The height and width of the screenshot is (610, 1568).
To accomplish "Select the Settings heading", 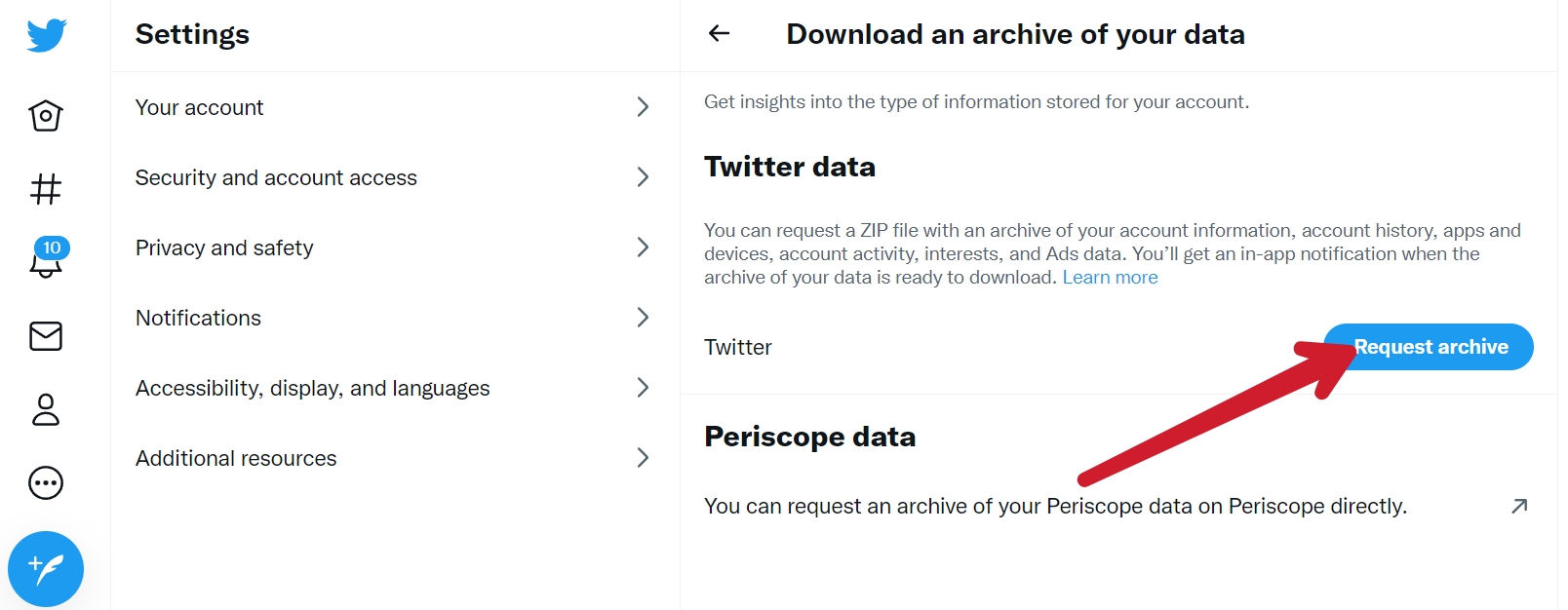I will click(x=191, y=33).
